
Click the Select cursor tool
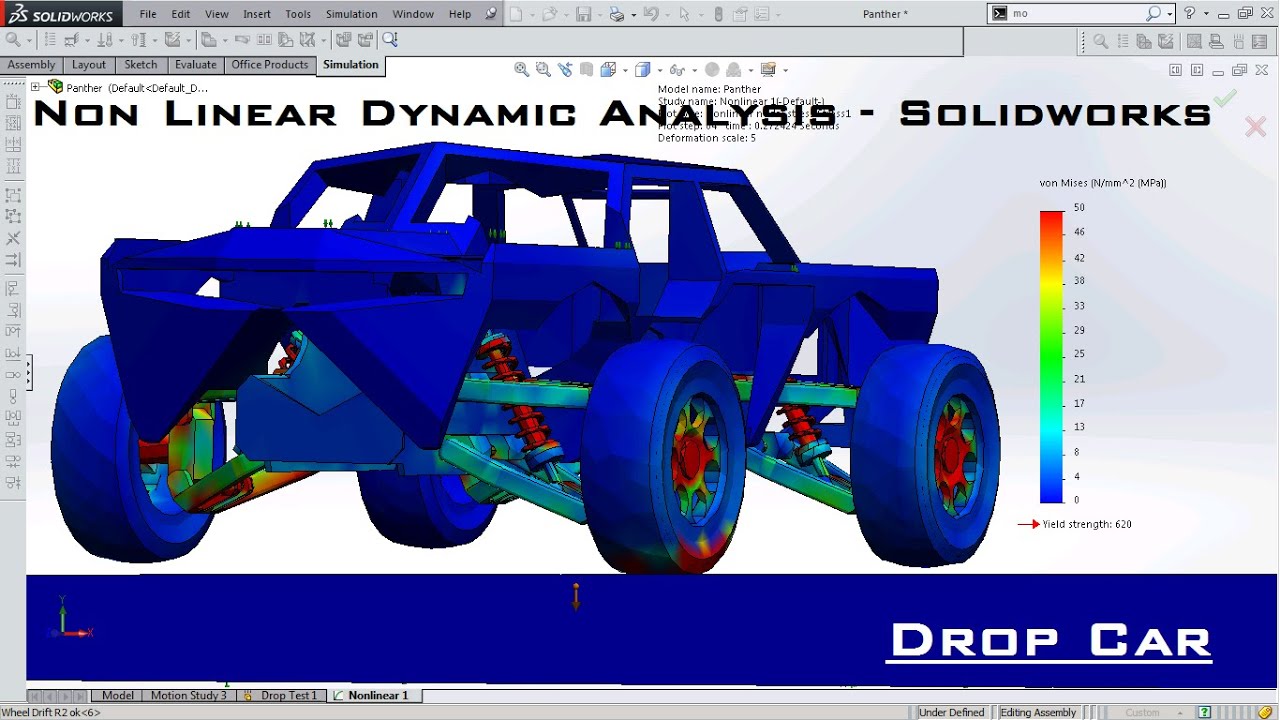pos(685,14)
